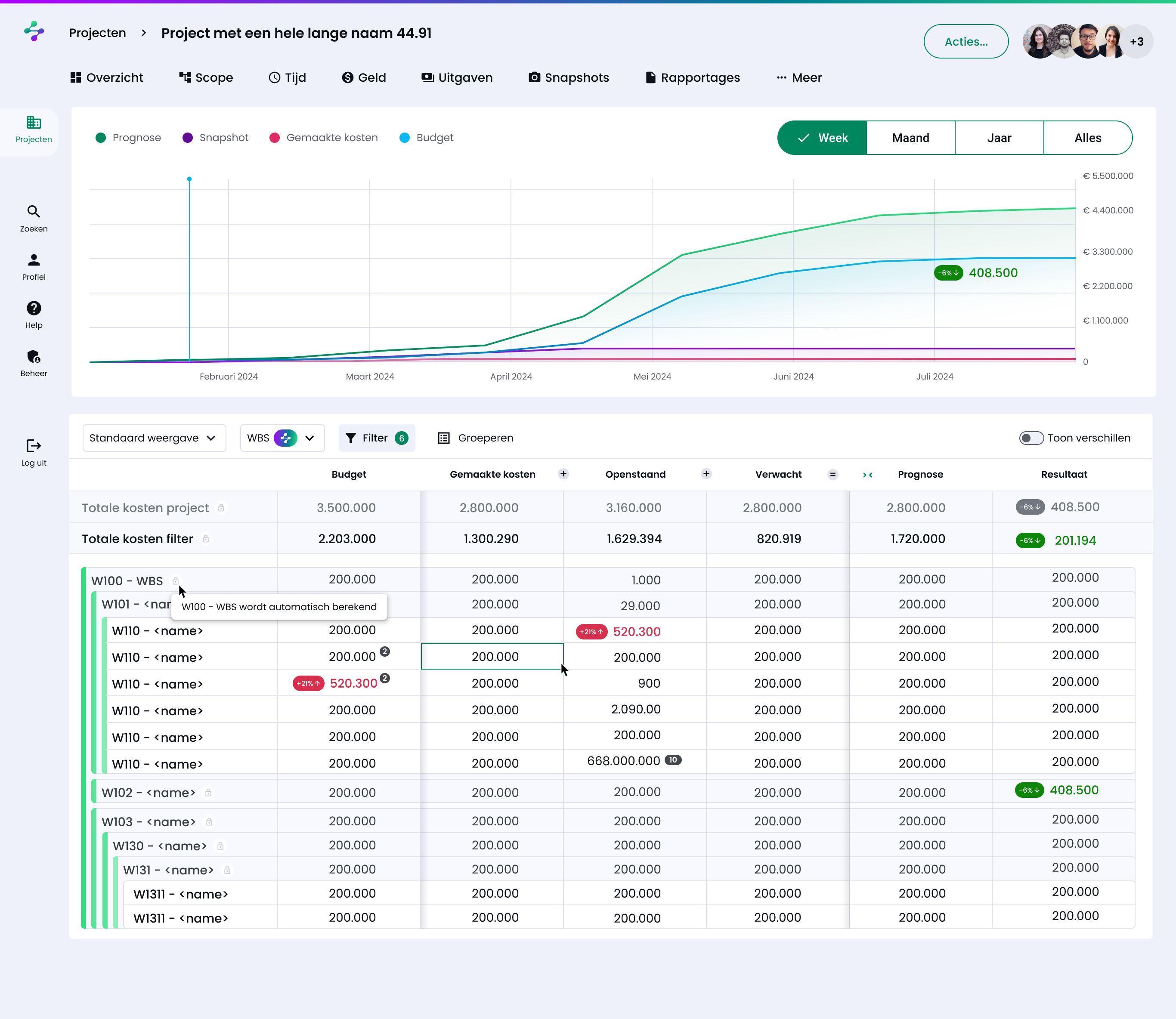The width and height of the screenshot is (1176, 1019).
Task: Go to the Snapshots tab
Action: (x=569, y=77)
